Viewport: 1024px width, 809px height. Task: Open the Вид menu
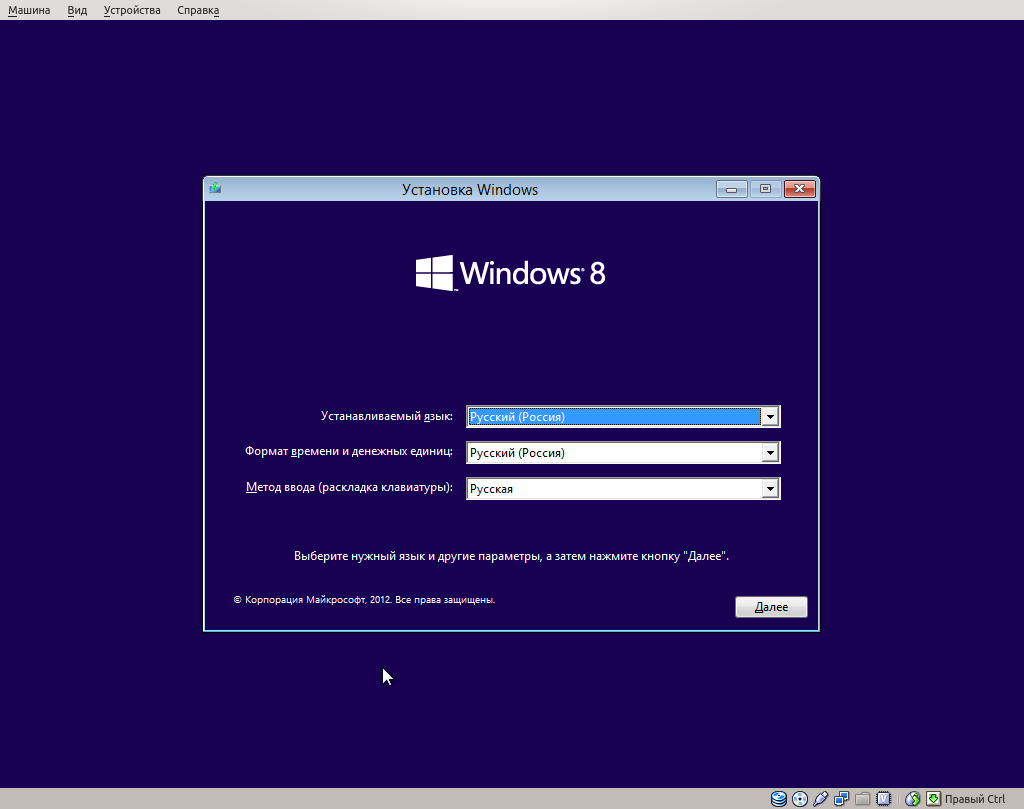pos(76,9)
